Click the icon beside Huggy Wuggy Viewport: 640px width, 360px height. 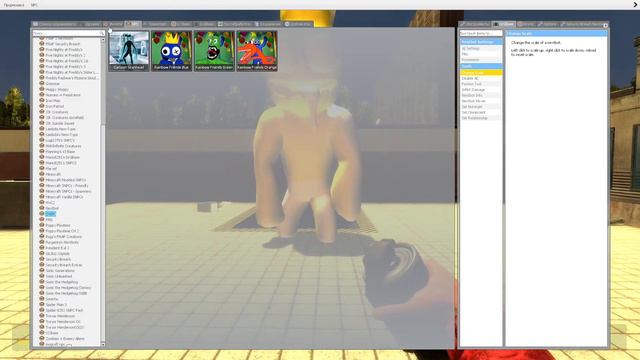(x=42, y=89)
